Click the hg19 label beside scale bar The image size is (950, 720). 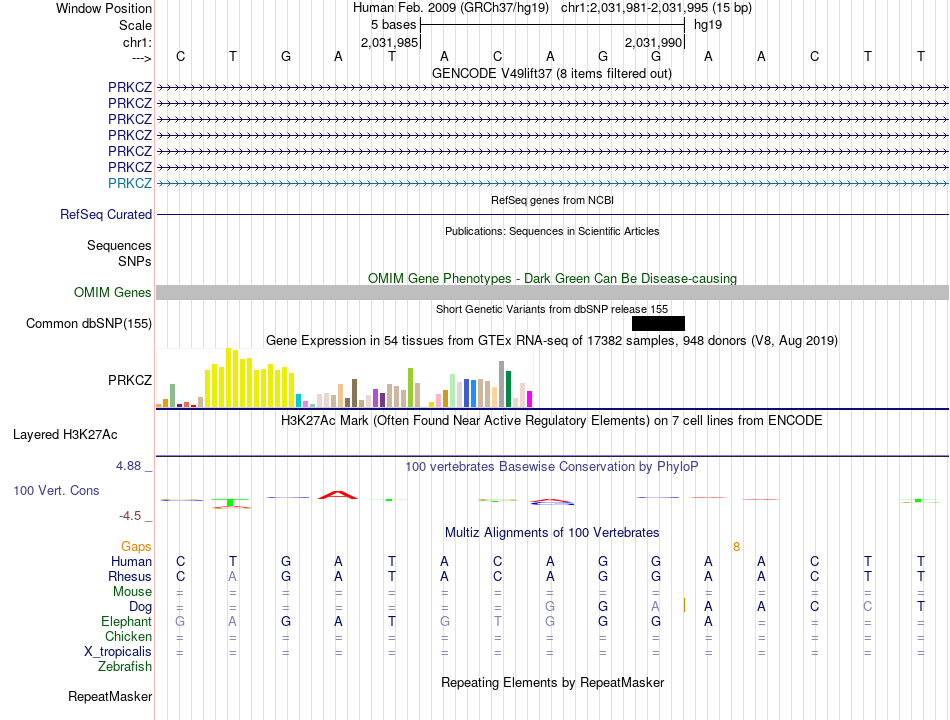[x=708, y=25]
